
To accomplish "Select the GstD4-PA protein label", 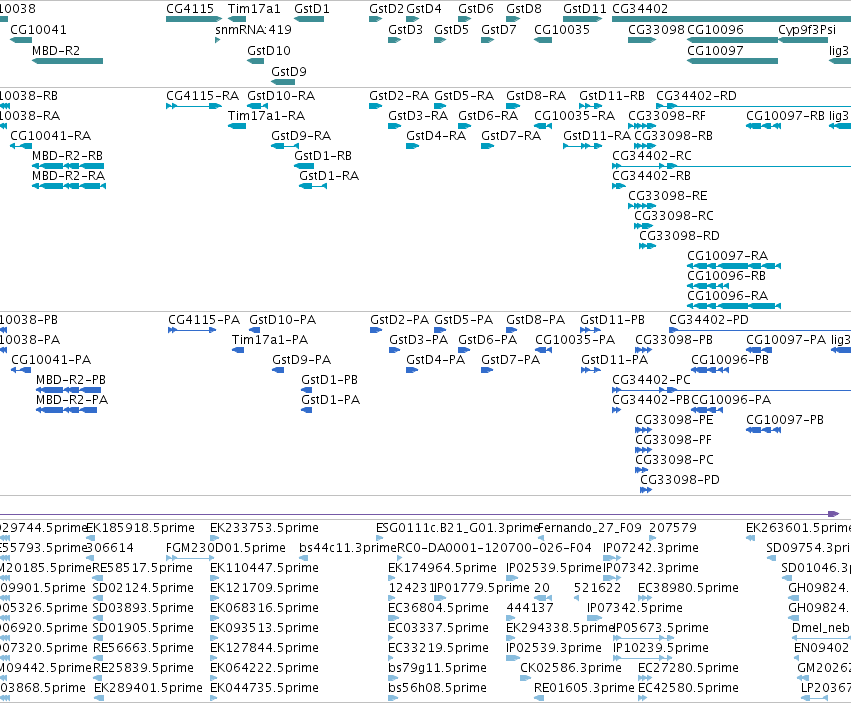I will pos(435,360).
